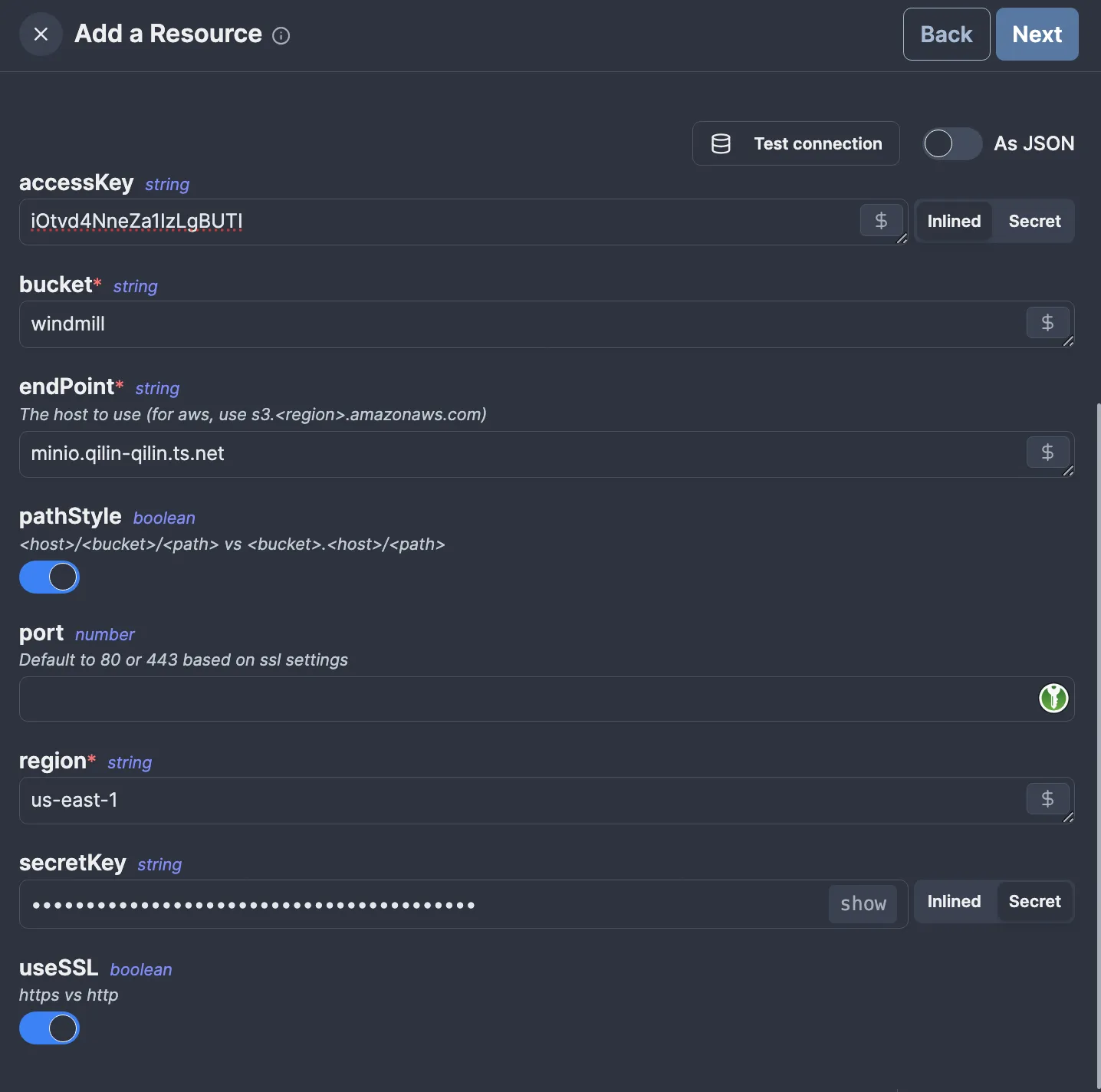
Task: Close the Add a Resource dialog
Action: coord(41,34)
